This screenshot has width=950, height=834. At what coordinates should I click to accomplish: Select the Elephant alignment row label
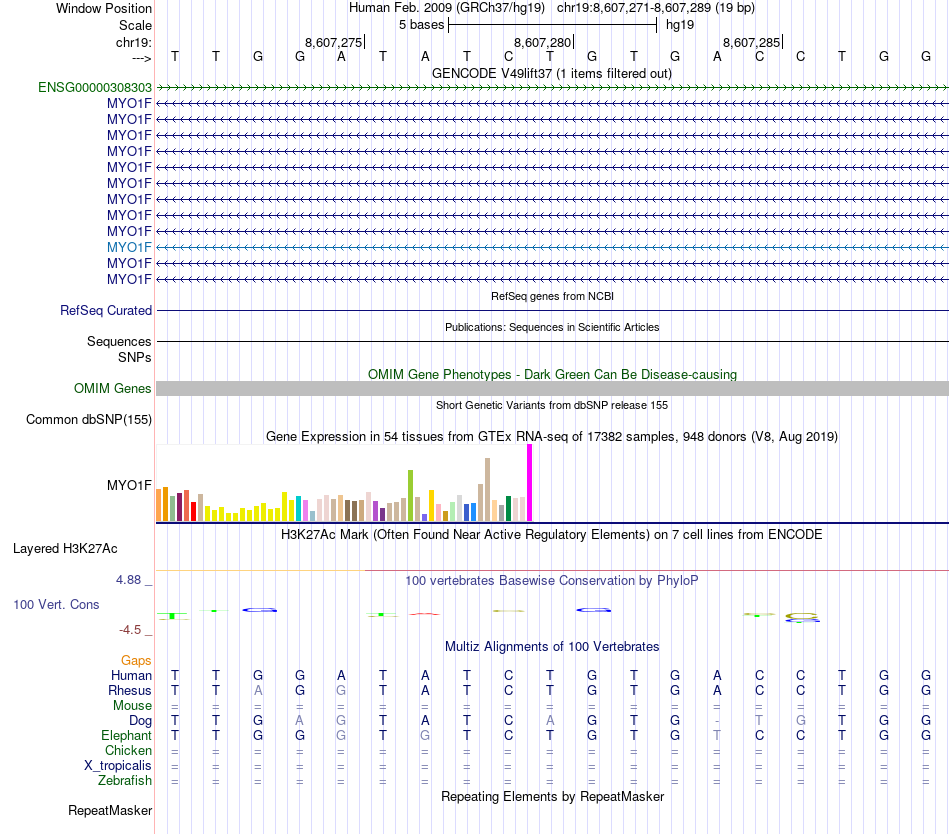(x=126, y=735)
